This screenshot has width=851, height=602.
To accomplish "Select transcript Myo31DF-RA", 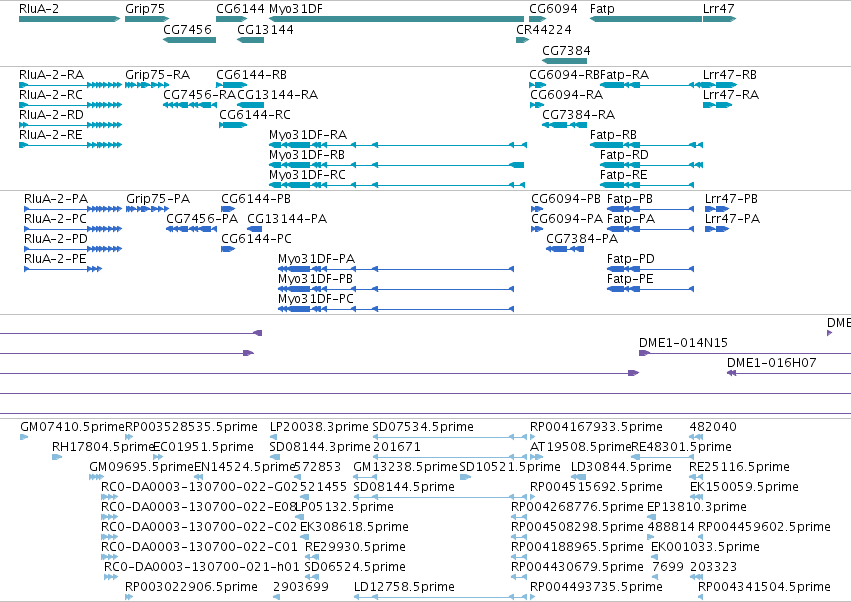I will [x=398, y=145].
